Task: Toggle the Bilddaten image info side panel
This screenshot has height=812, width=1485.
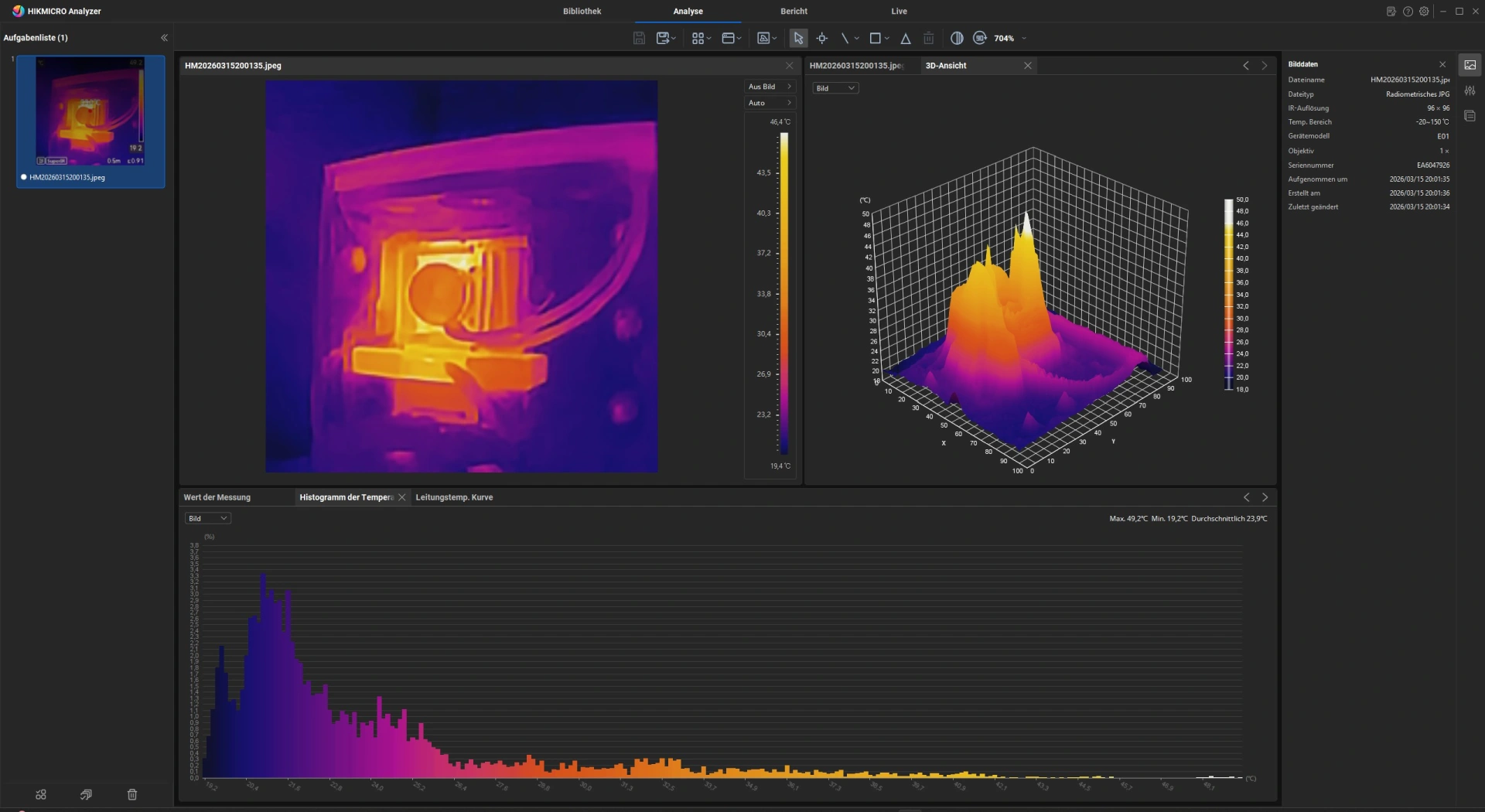Action: [x=1470, y=65]
